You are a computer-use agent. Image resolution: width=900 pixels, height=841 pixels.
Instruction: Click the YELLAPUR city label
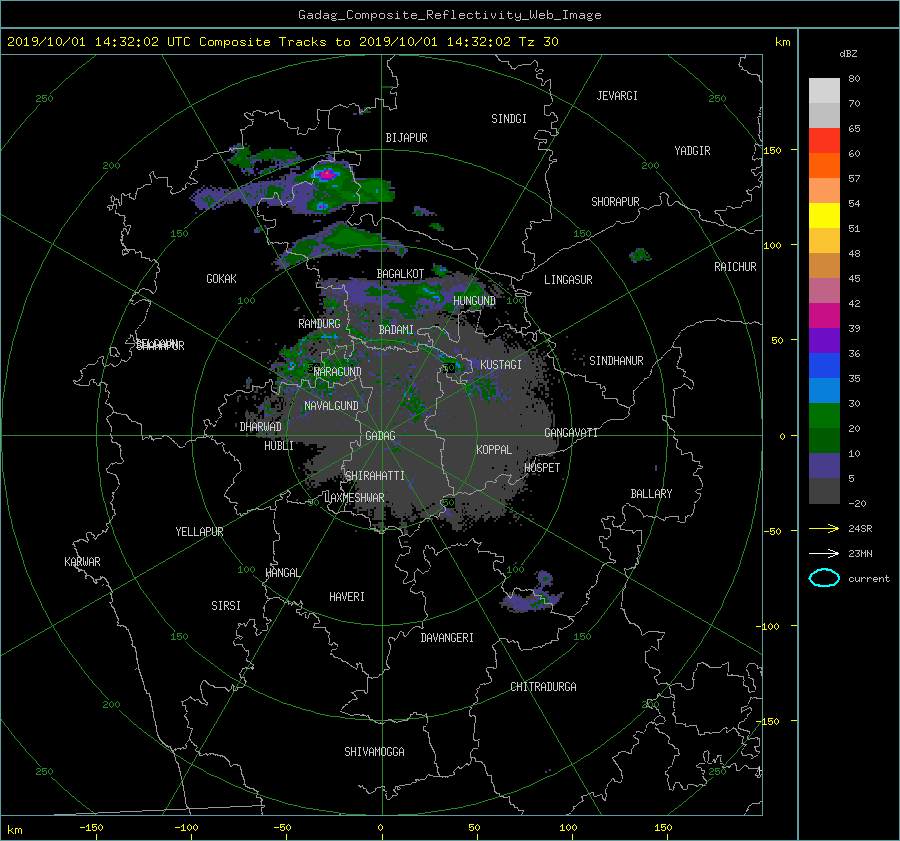199,532
